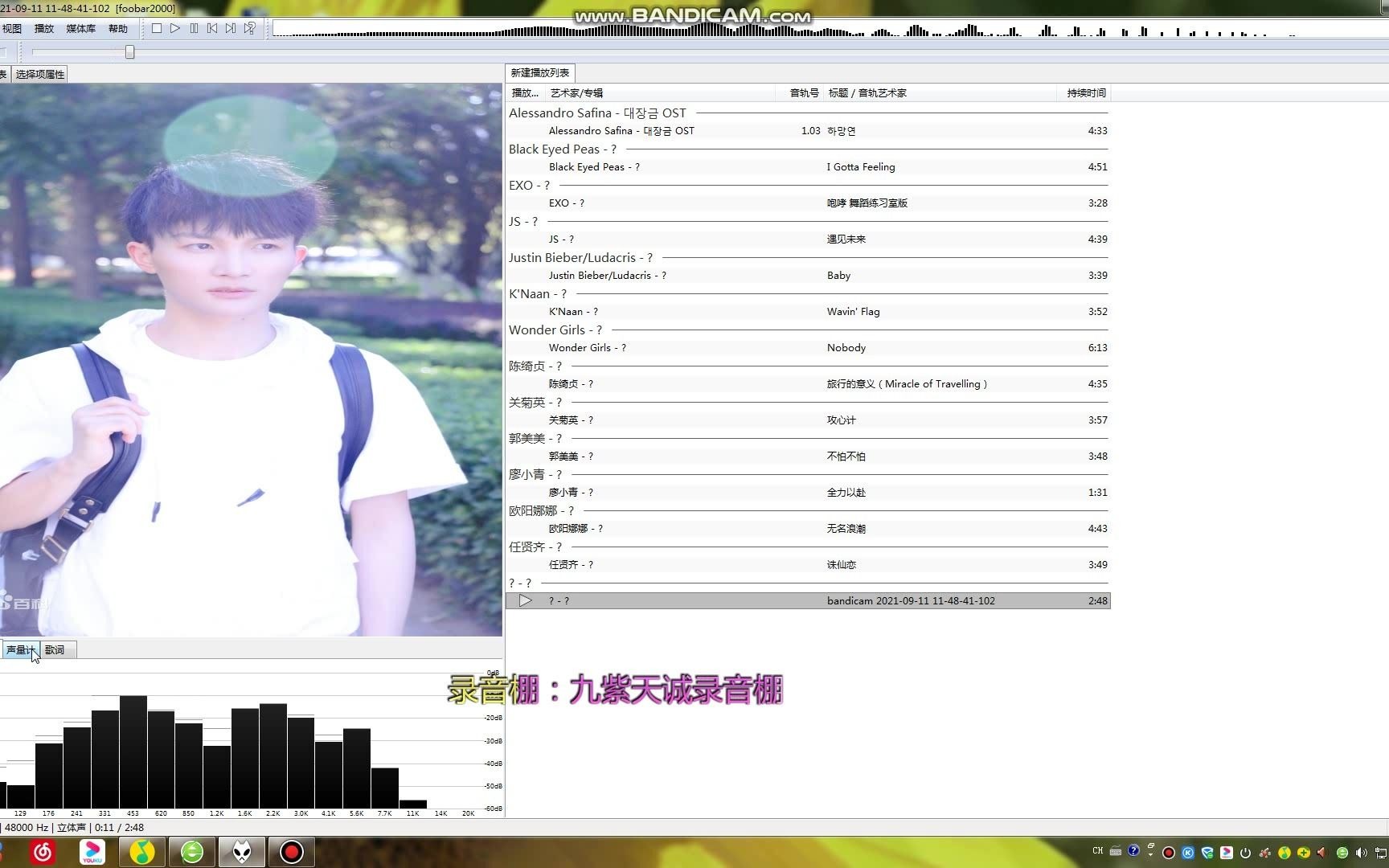Viewport: 1389px width, 868px height.
Task: Select the 旅行的意义 track
Action: [808, 383]
